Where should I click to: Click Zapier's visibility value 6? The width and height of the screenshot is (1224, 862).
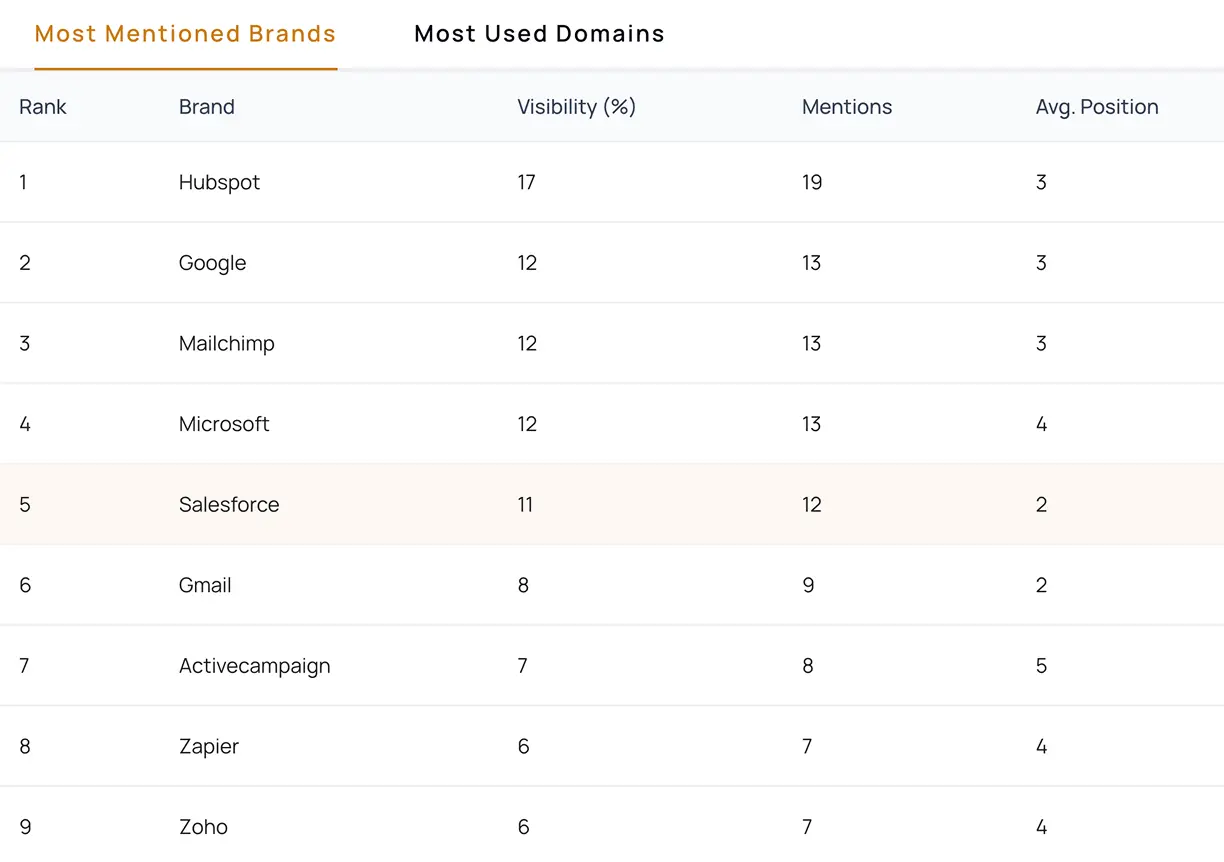point(523,746)
